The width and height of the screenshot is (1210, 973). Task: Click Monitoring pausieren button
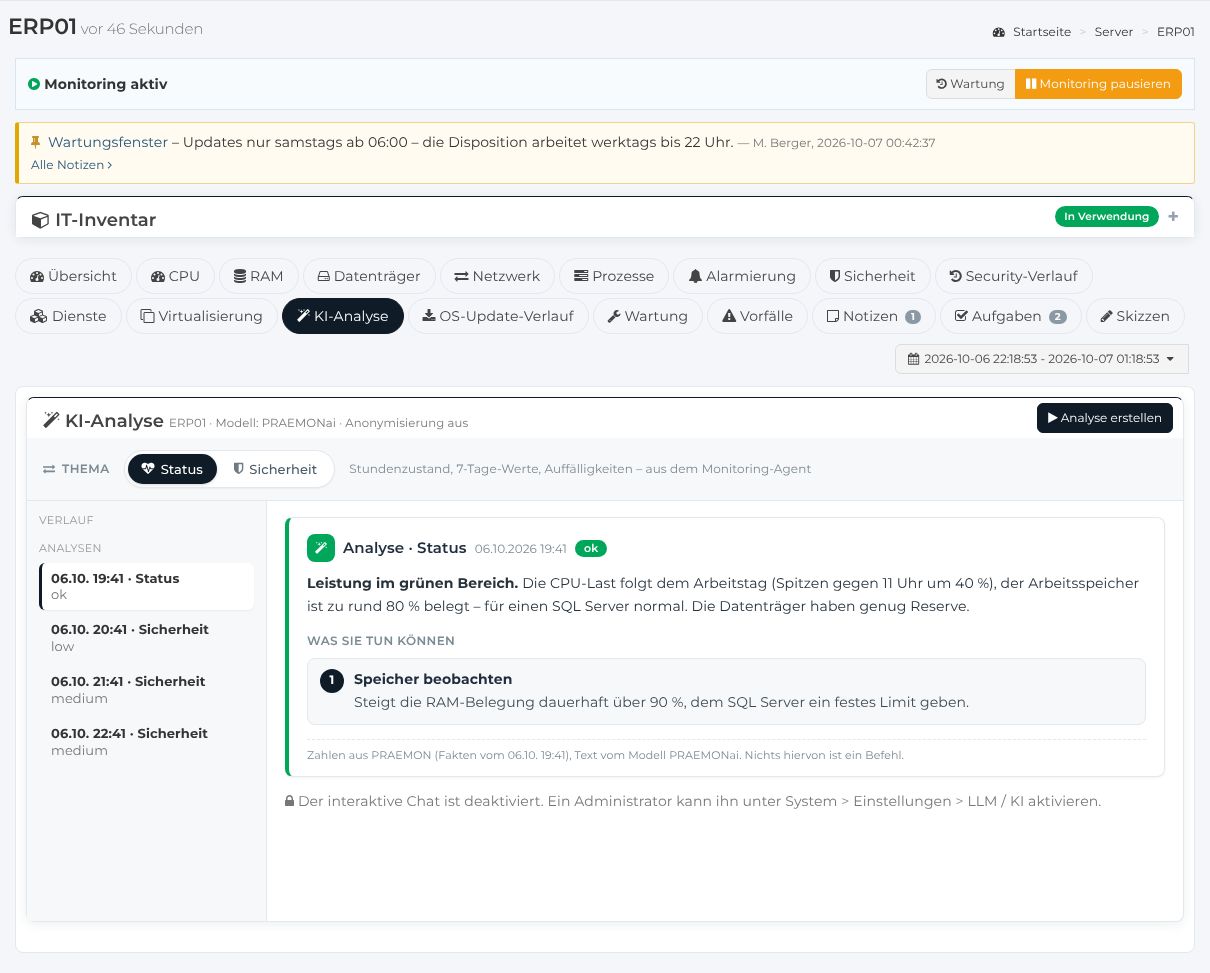[1098, 84]
